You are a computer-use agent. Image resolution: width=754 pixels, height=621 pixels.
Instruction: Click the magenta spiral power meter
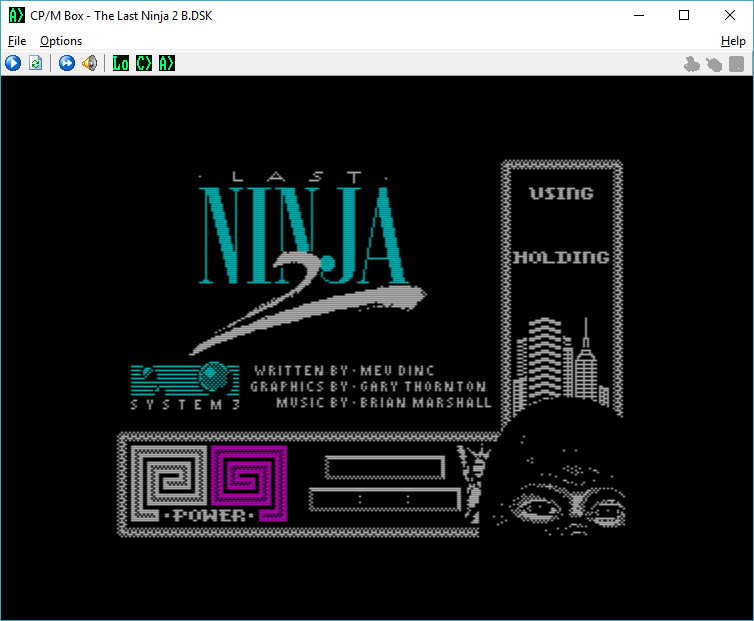click(249, 483)
